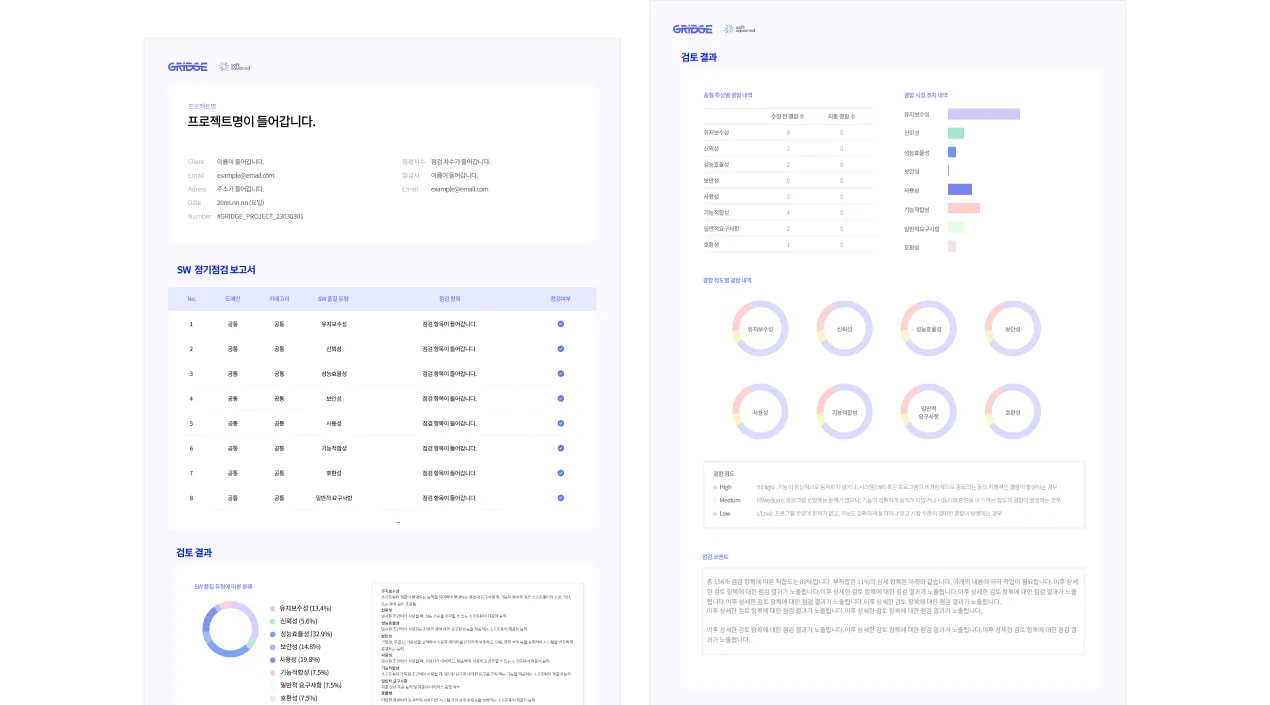1270x705 pixels.
Task: Click the 사용성 donut chart
Action: (761, 412)
